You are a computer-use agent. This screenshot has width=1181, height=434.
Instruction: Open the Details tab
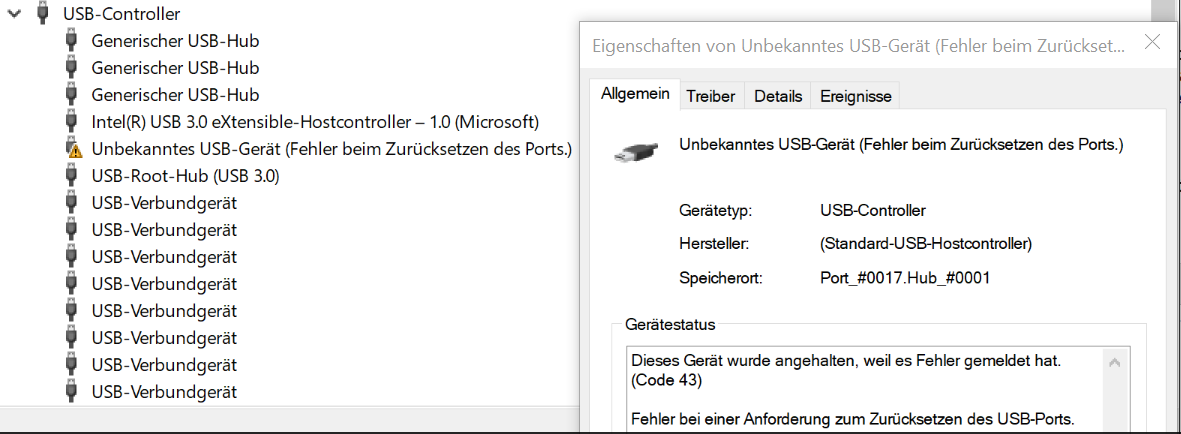(778, 96)
